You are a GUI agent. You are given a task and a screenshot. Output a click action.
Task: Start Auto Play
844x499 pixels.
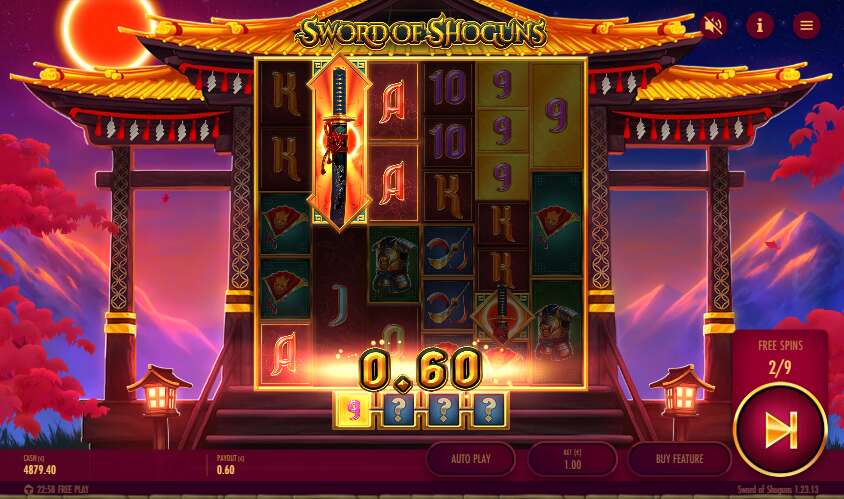470,459
